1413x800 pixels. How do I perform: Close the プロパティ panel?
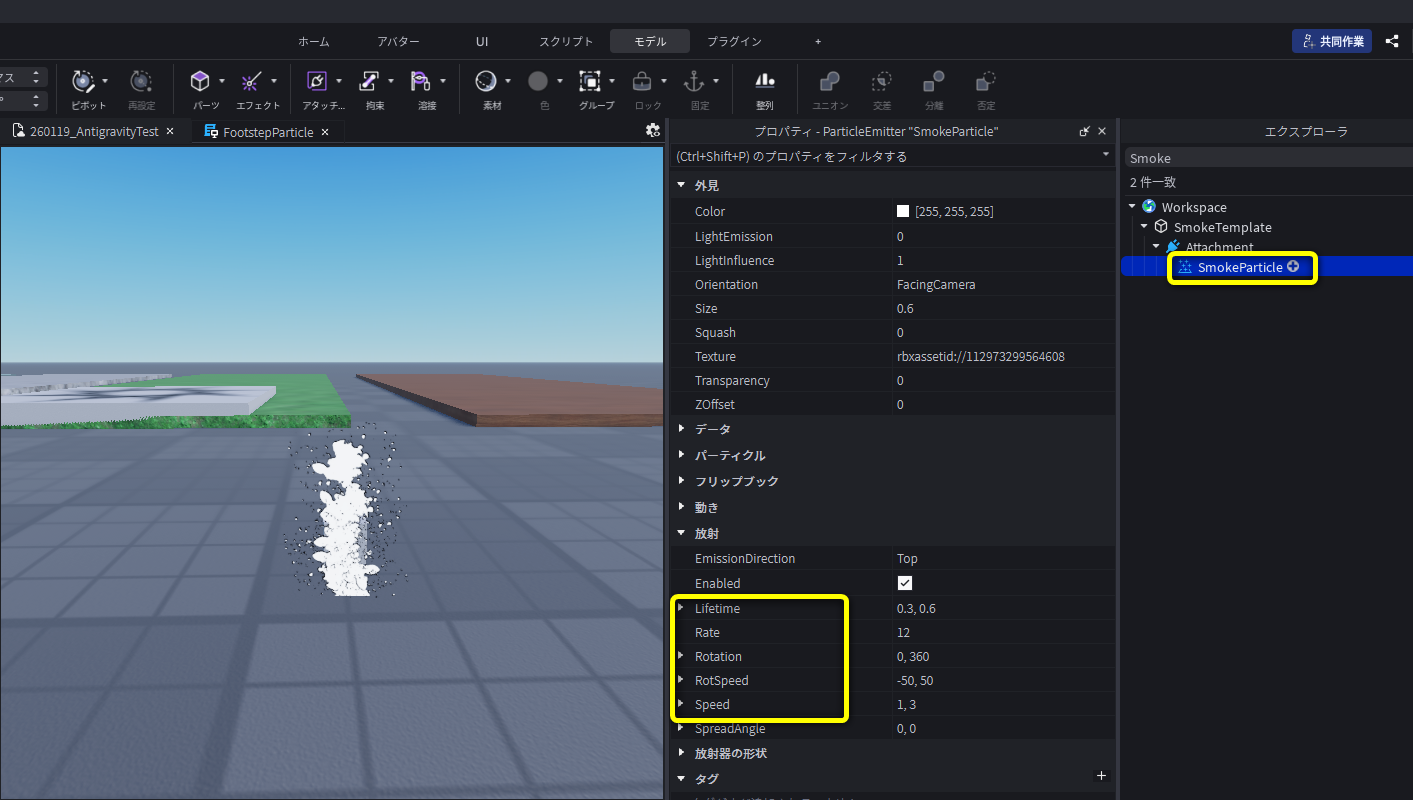[x=1102, y=131]
